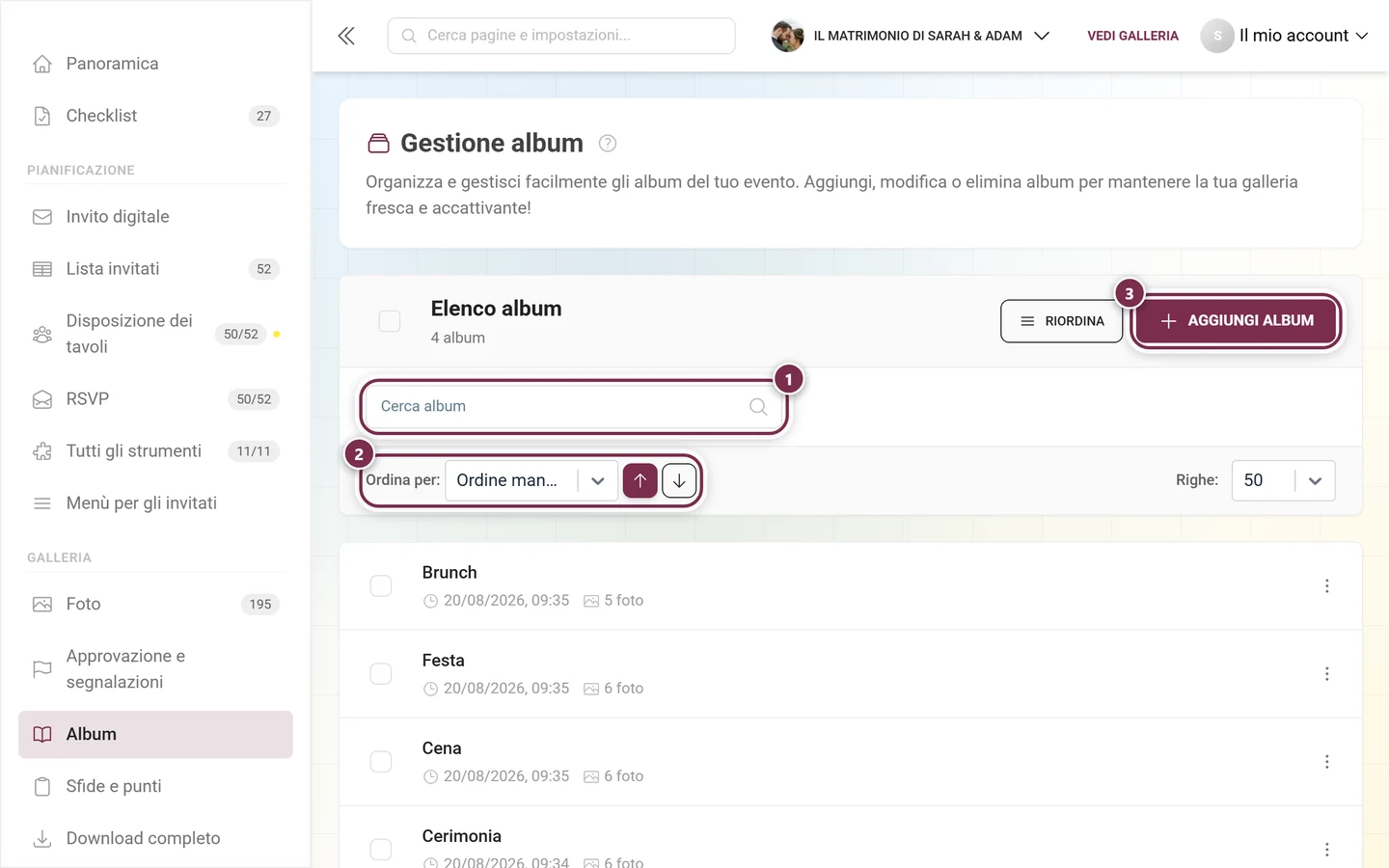Image resolution: width=1389 pixels, height=868 pixels.
Task: Click the event avatar photo in header
Action: click(788, 36)
